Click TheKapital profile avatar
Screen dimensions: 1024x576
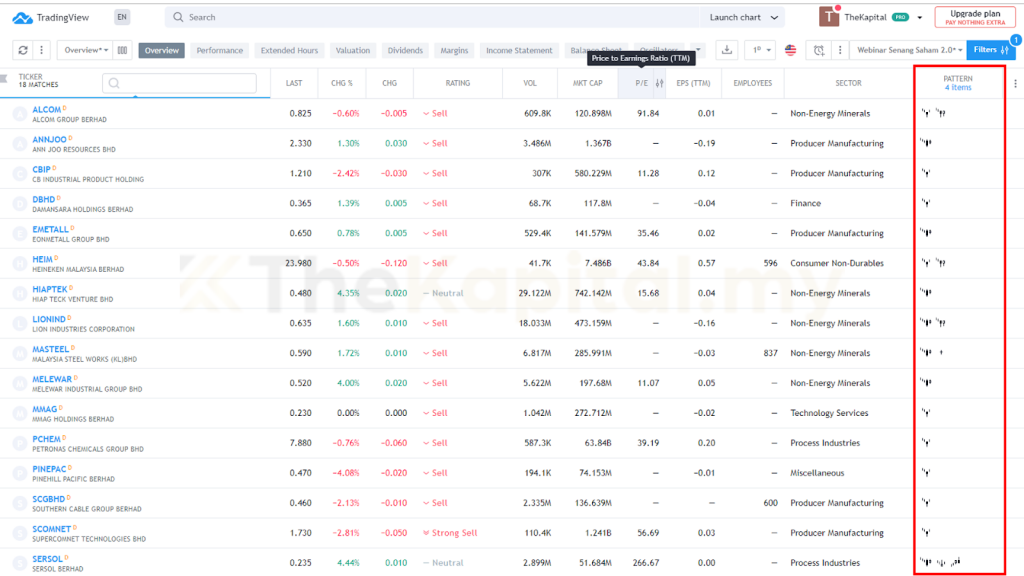click(x=829, y=17)
